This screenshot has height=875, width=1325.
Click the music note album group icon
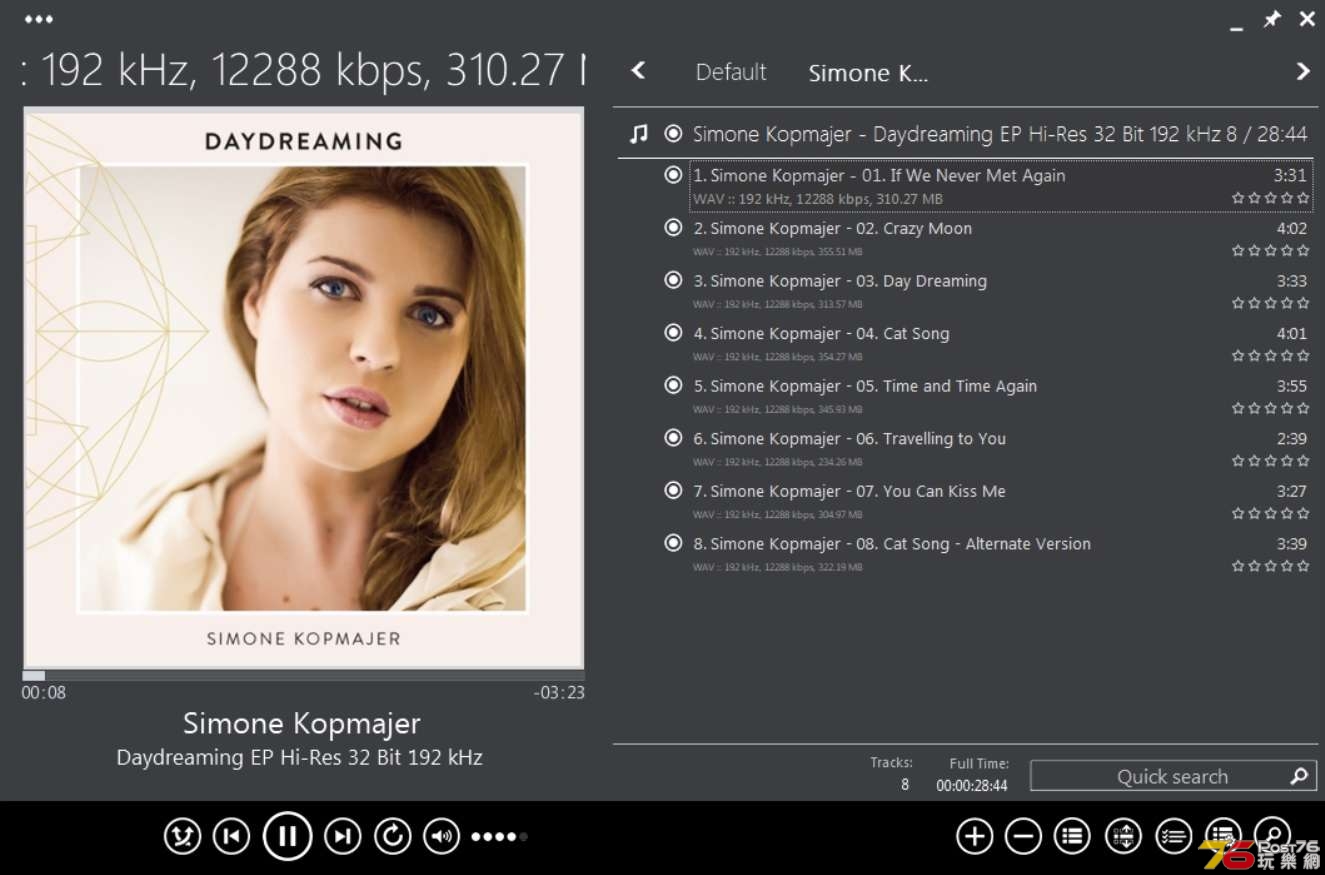click(639, 133)
